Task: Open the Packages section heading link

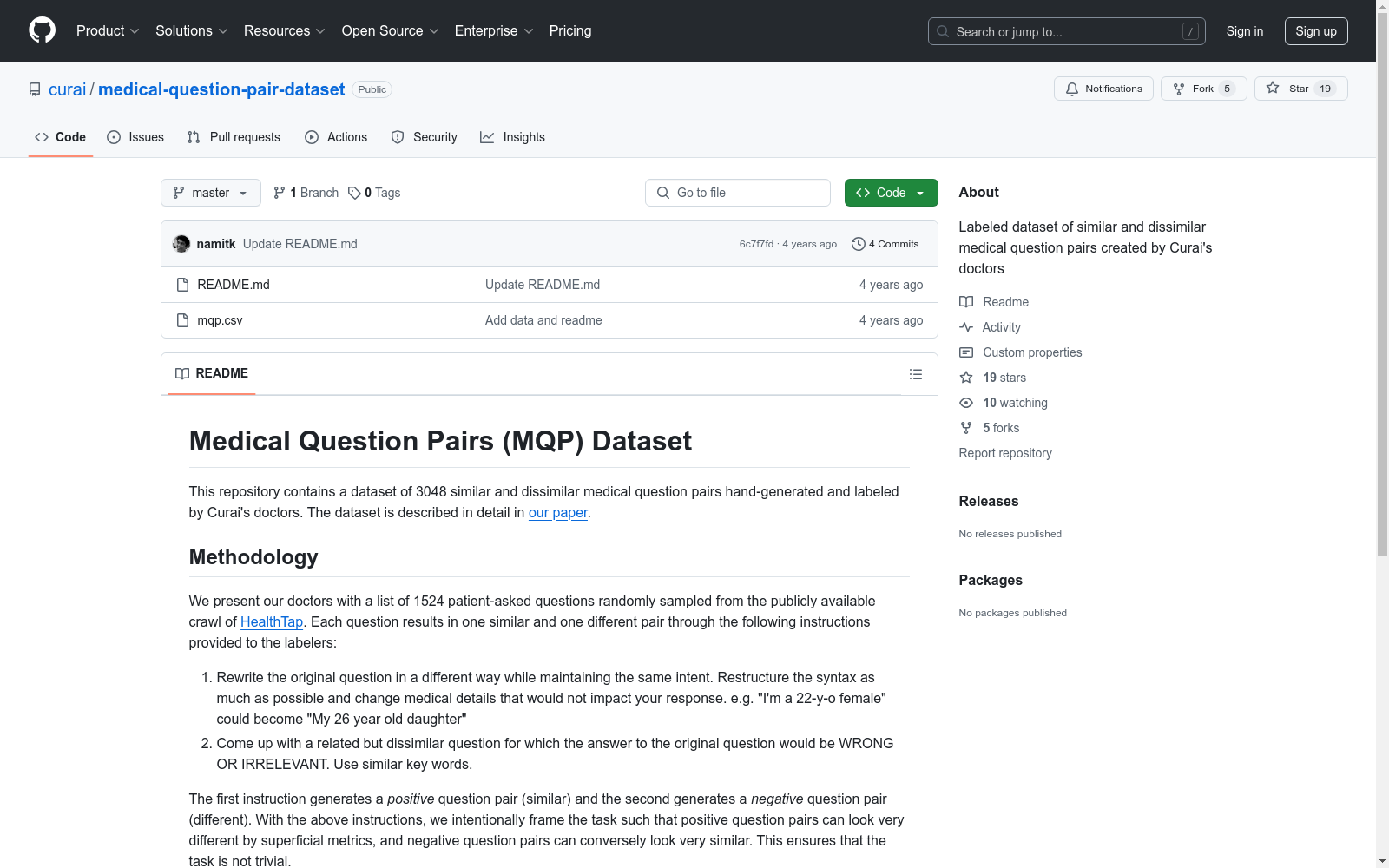Action: point(991,580)
